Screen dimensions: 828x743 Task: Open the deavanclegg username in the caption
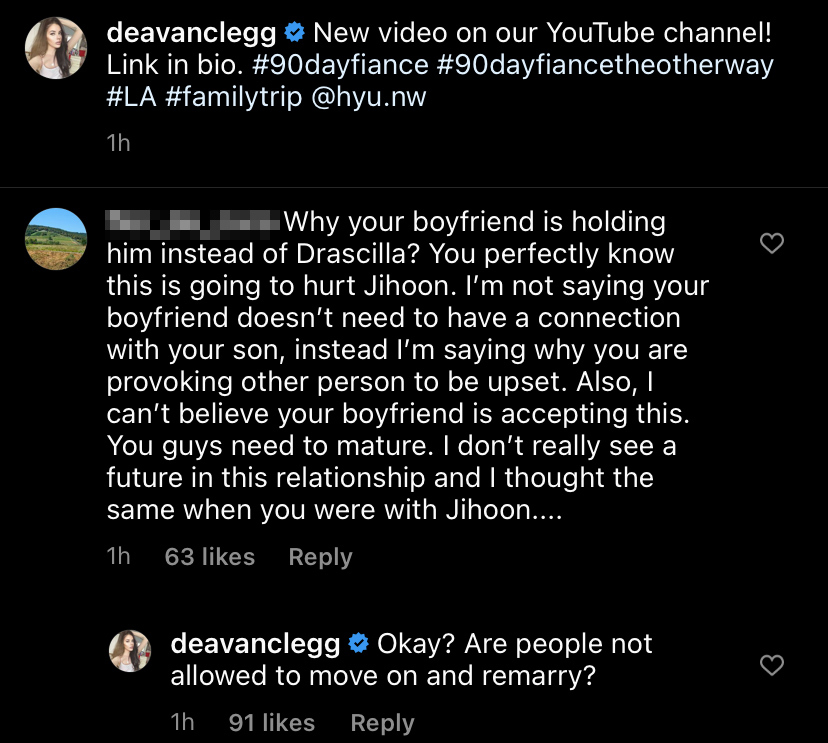tap(190, 32)
